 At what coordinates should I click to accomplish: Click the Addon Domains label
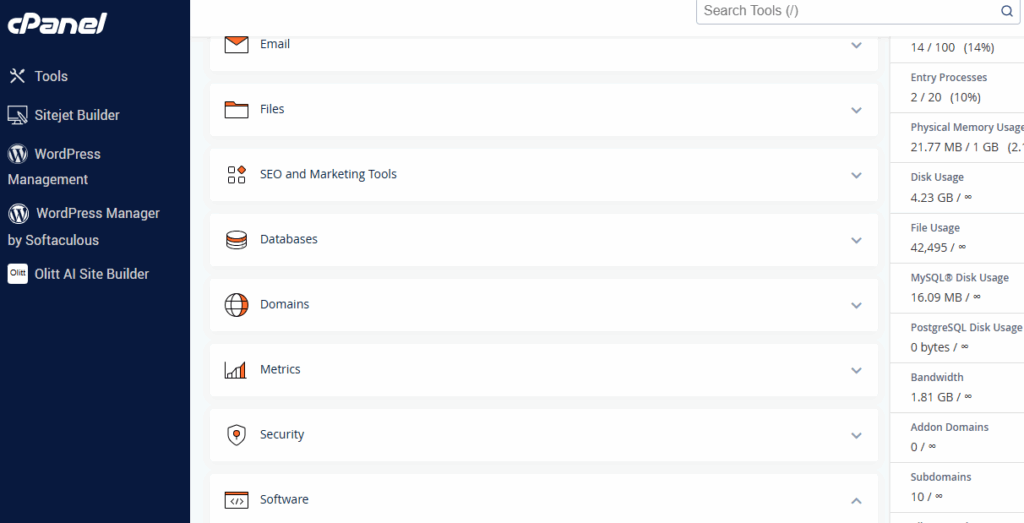[x=950, y=427]
